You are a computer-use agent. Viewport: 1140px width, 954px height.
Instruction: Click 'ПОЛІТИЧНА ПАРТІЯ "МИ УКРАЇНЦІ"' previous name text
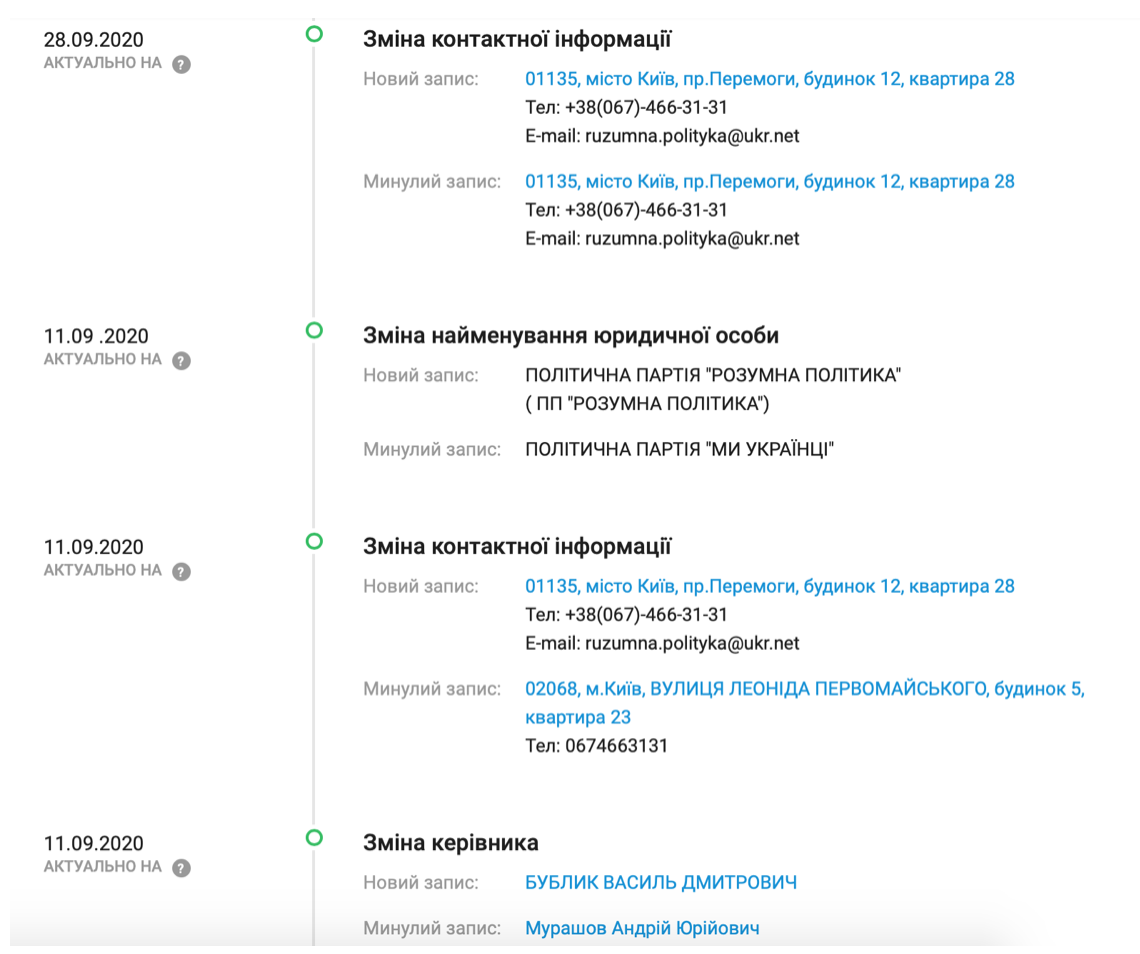[679, 450]
